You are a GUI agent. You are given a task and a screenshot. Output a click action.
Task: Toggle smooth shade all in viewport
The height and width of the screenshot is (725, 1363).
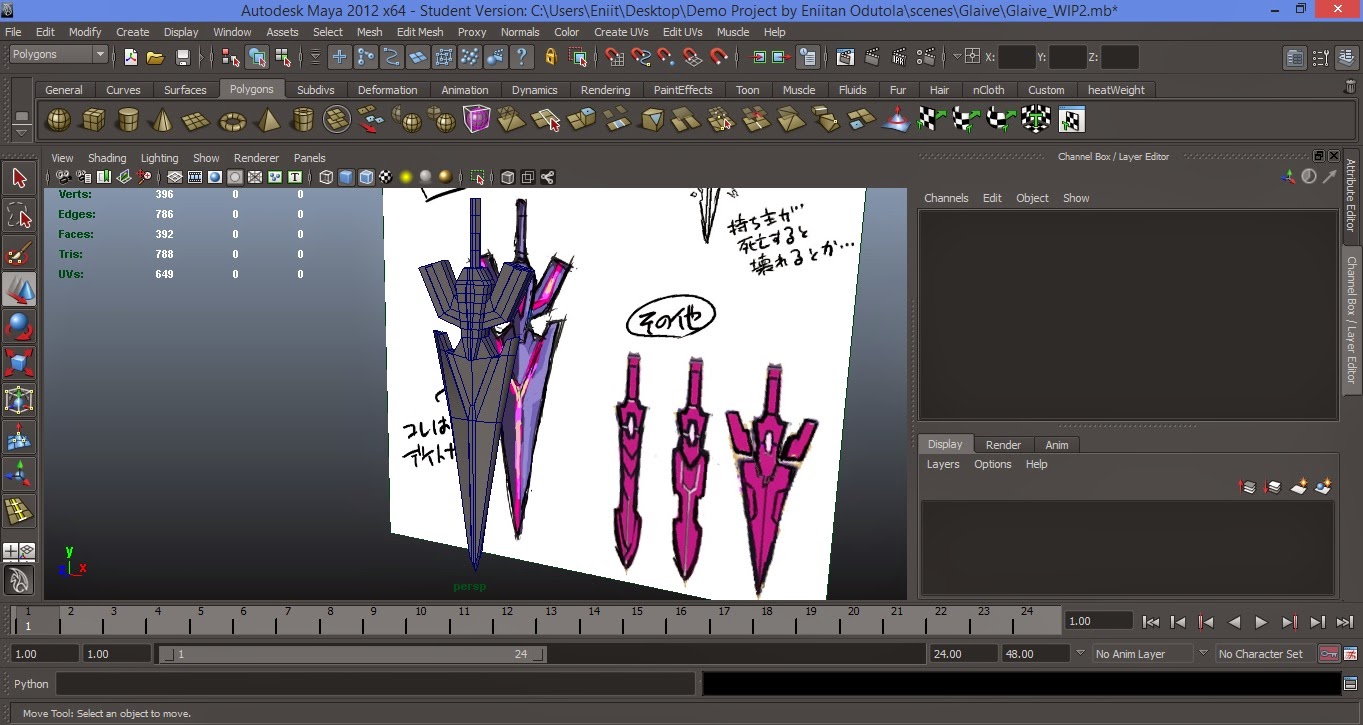coord(346,177)
